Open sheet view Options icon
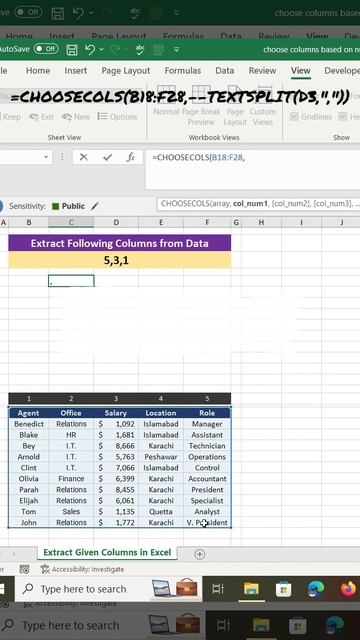 click(x=118, y=117)
